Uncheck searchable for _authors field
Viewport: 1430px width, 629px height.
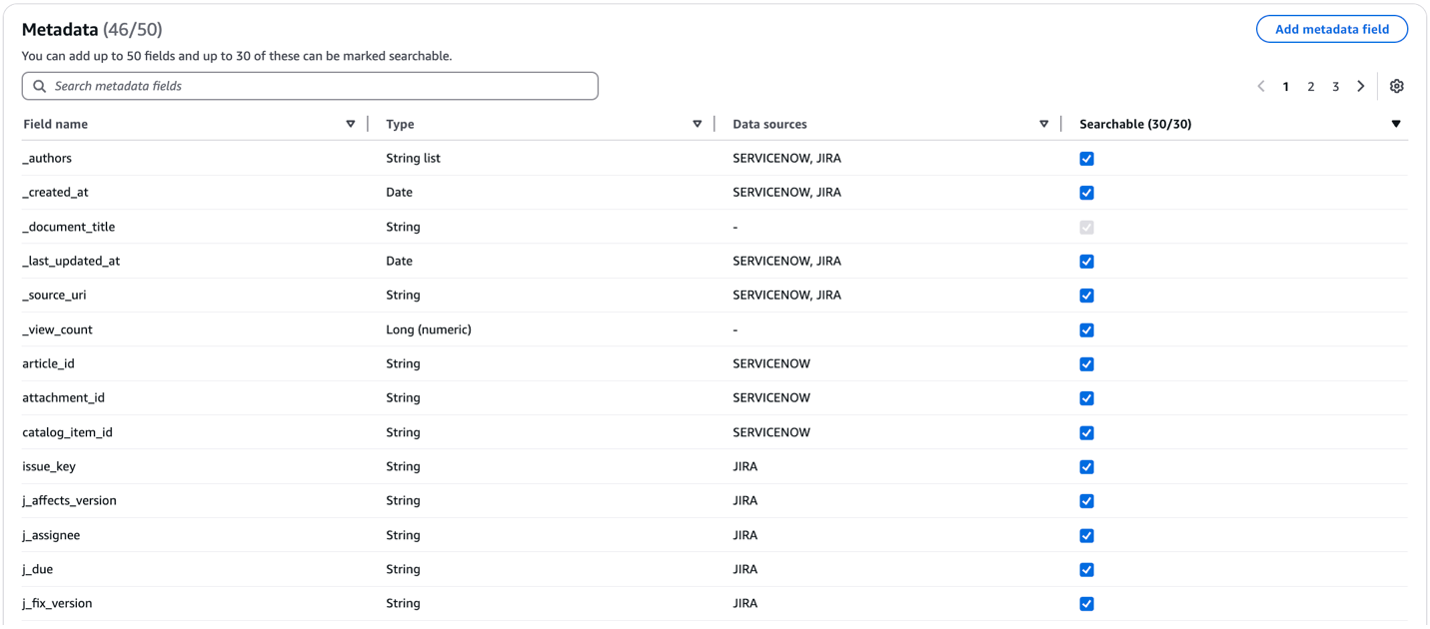click(1086, 158)
